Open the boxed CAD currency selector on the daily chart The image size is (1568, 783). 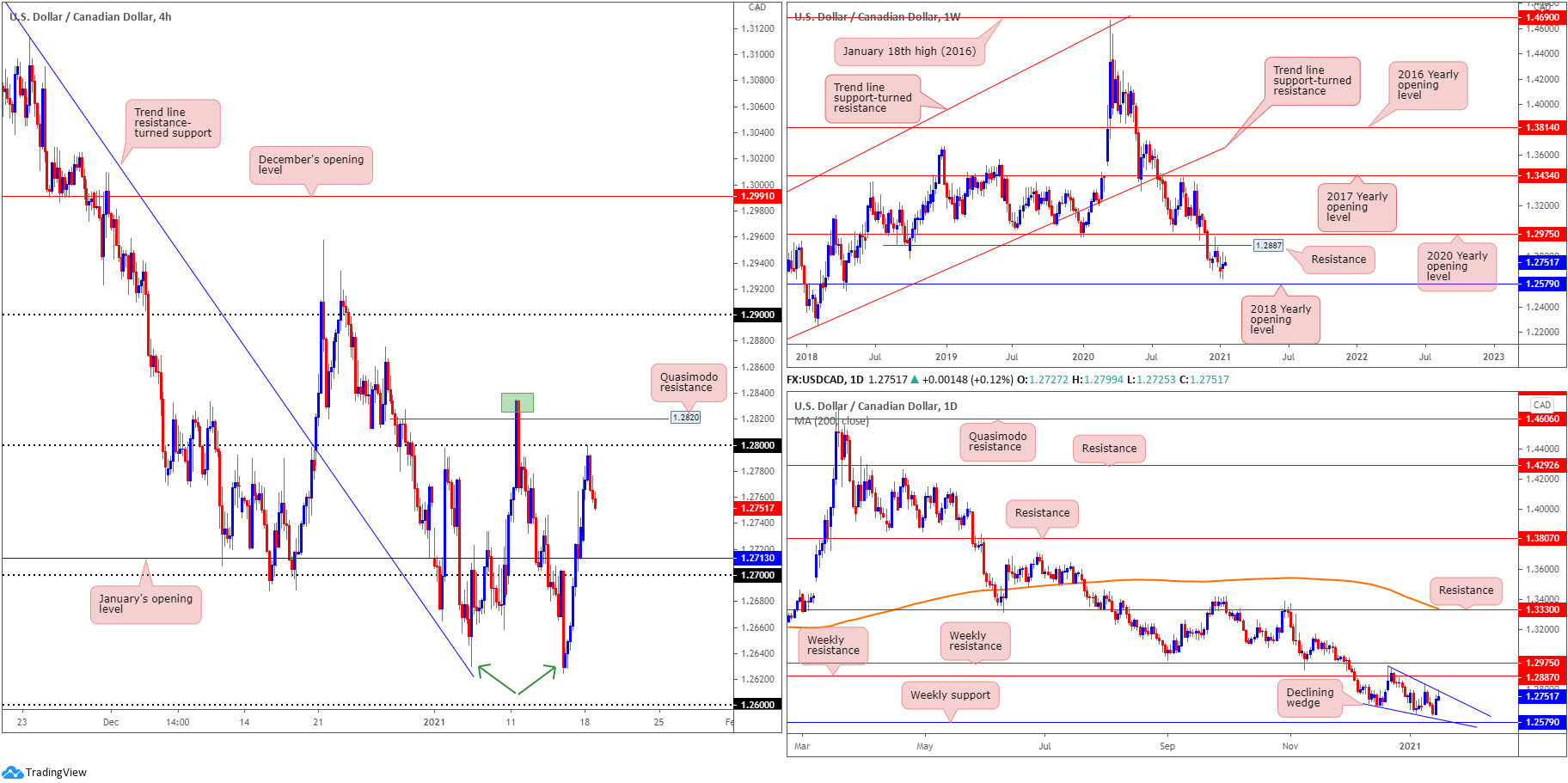(1542, 405)
